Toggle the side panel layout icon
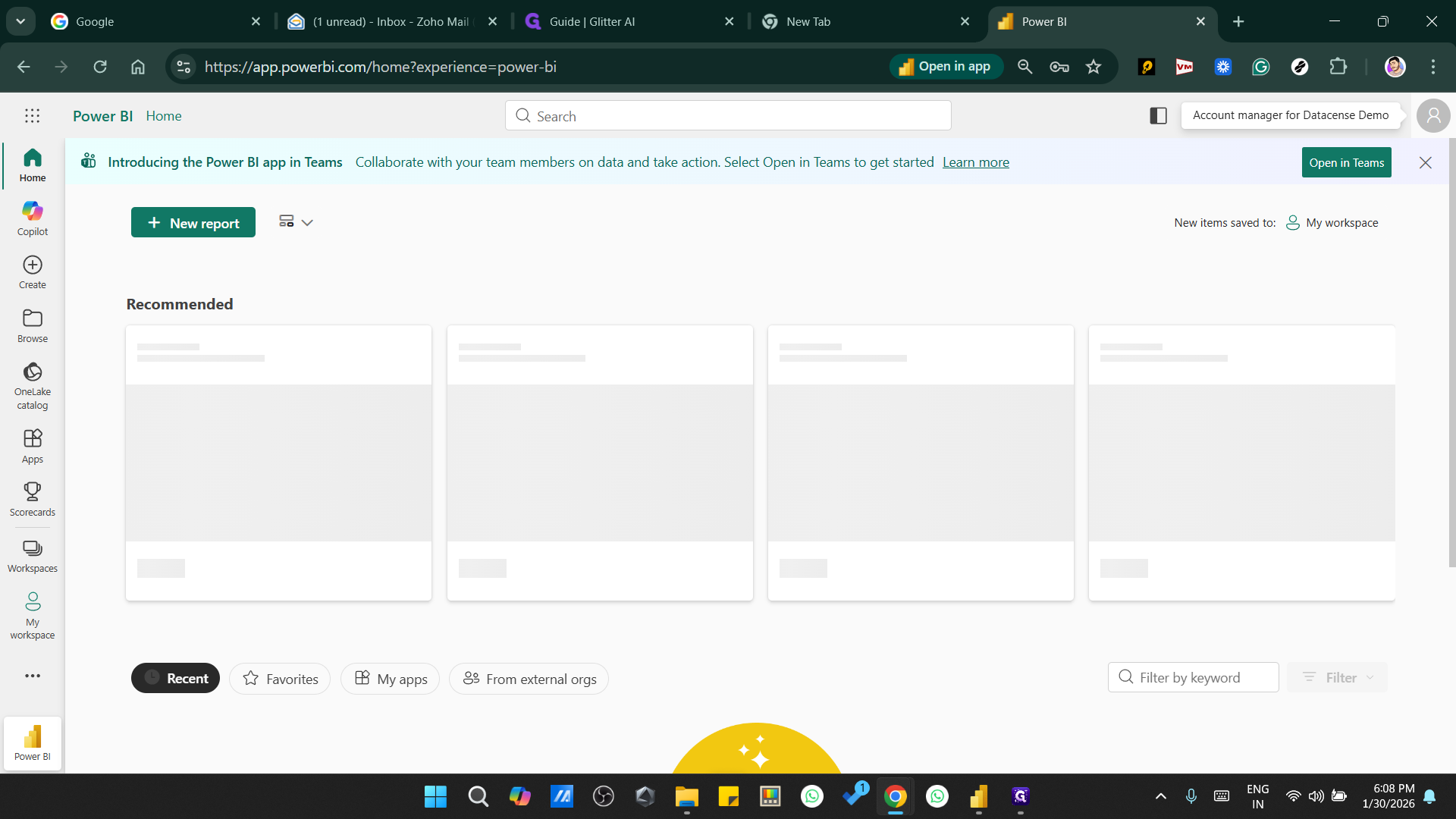Image resolution: width=1456 pixels, height=819 pixels. point(1158,115)
